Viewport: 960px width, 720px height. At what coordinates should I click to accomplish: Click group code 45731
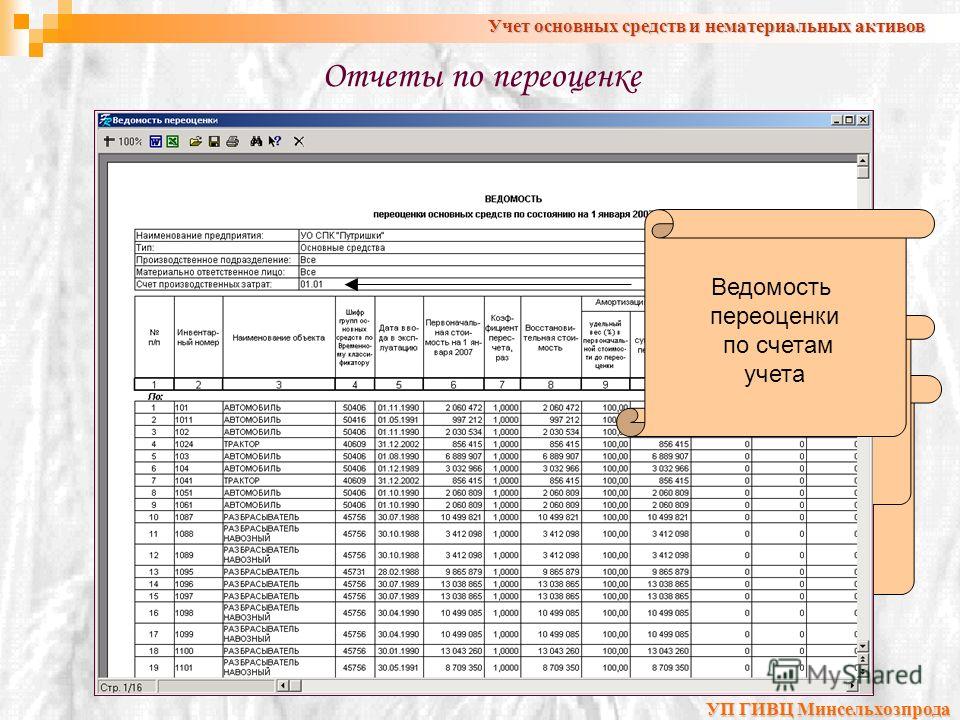(x=354, y=572)
